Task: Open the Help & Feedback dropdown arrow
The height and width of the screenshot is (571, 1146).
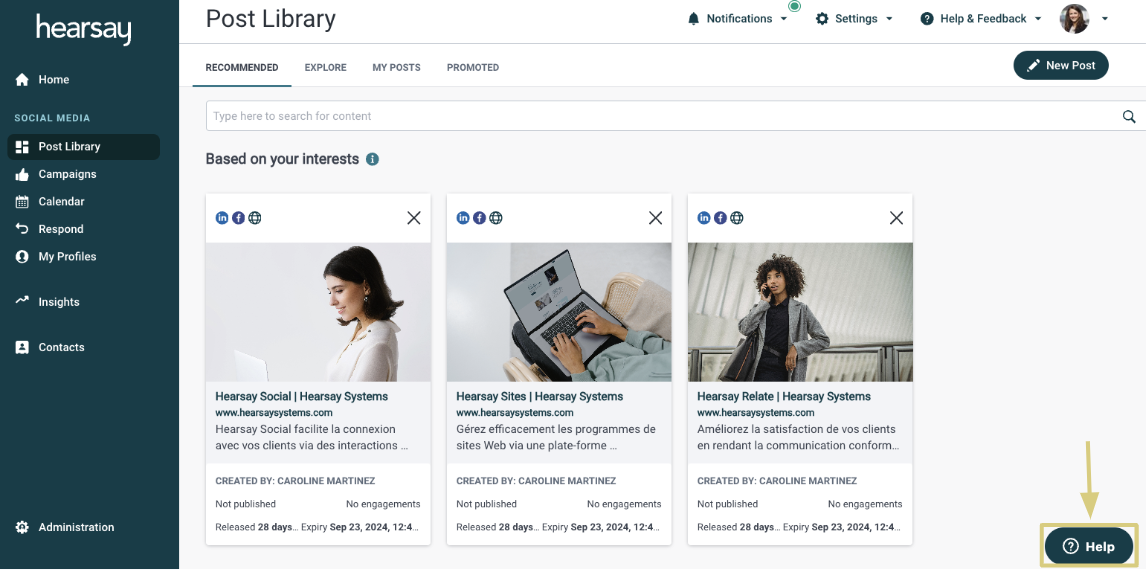Action: point(1038,19)
